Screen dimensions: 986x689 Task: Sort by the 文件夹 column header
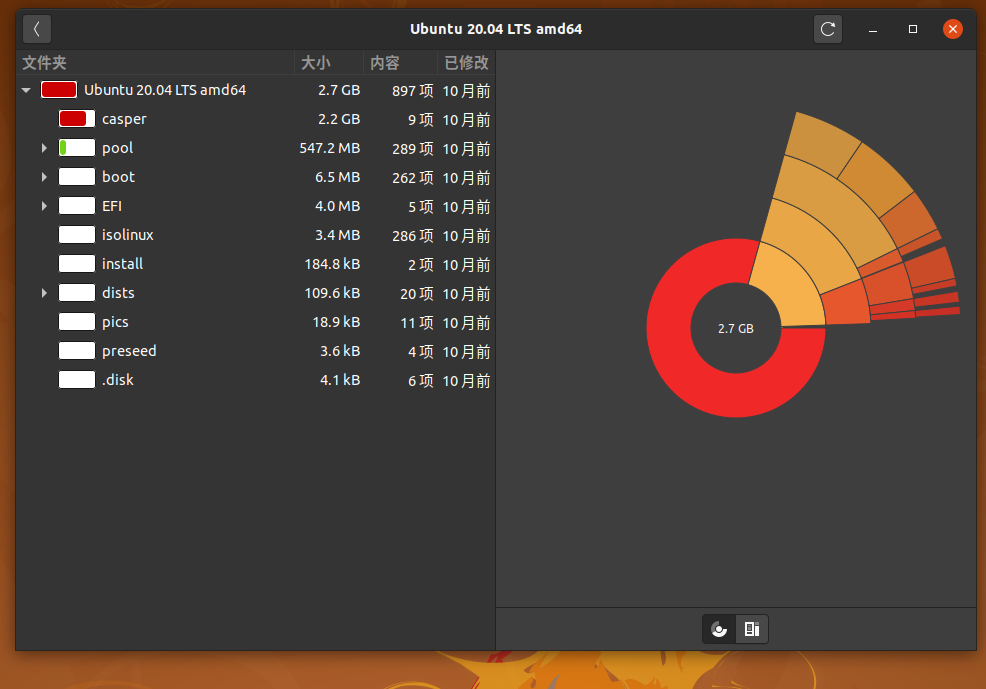(155, 63)
